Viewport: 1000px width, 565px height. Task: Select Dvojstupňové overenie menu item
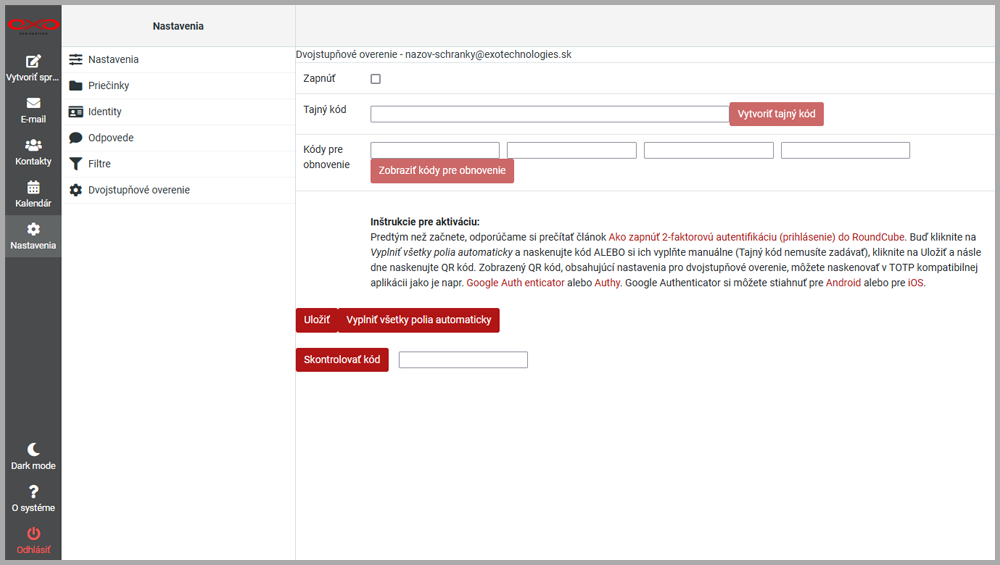(x=138, y=190)
